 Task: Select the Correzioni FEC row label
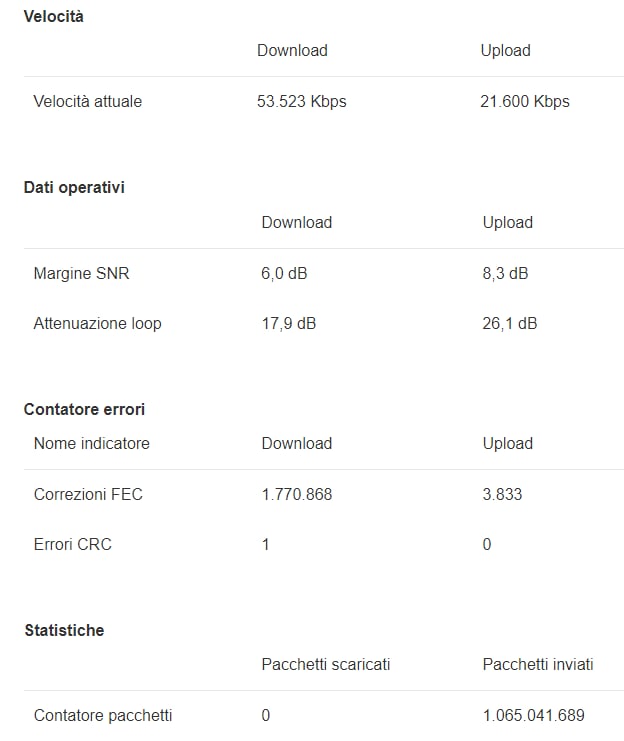88,494
